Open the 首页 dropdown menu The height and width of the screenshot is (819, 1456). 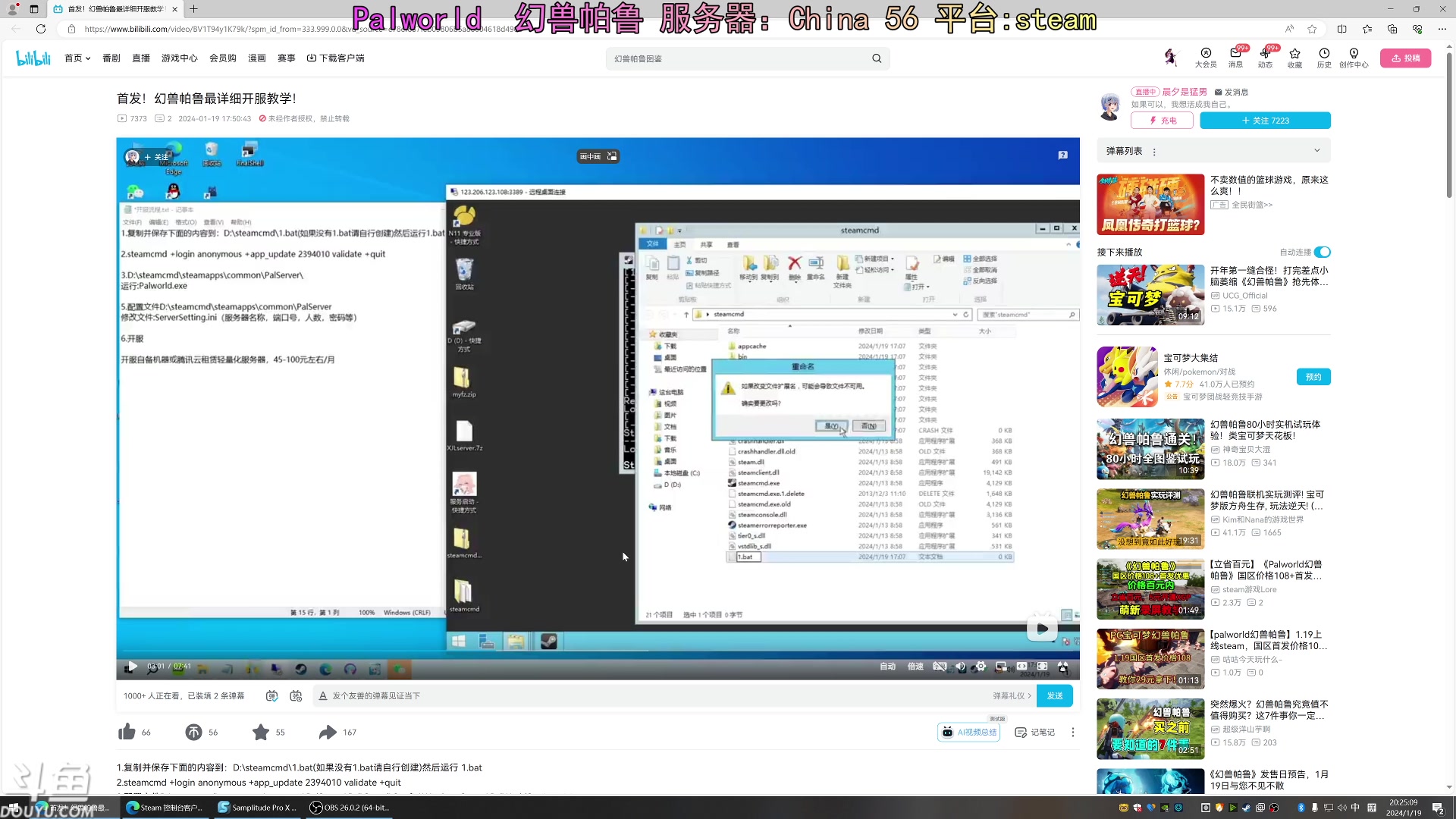click(77, 58)
